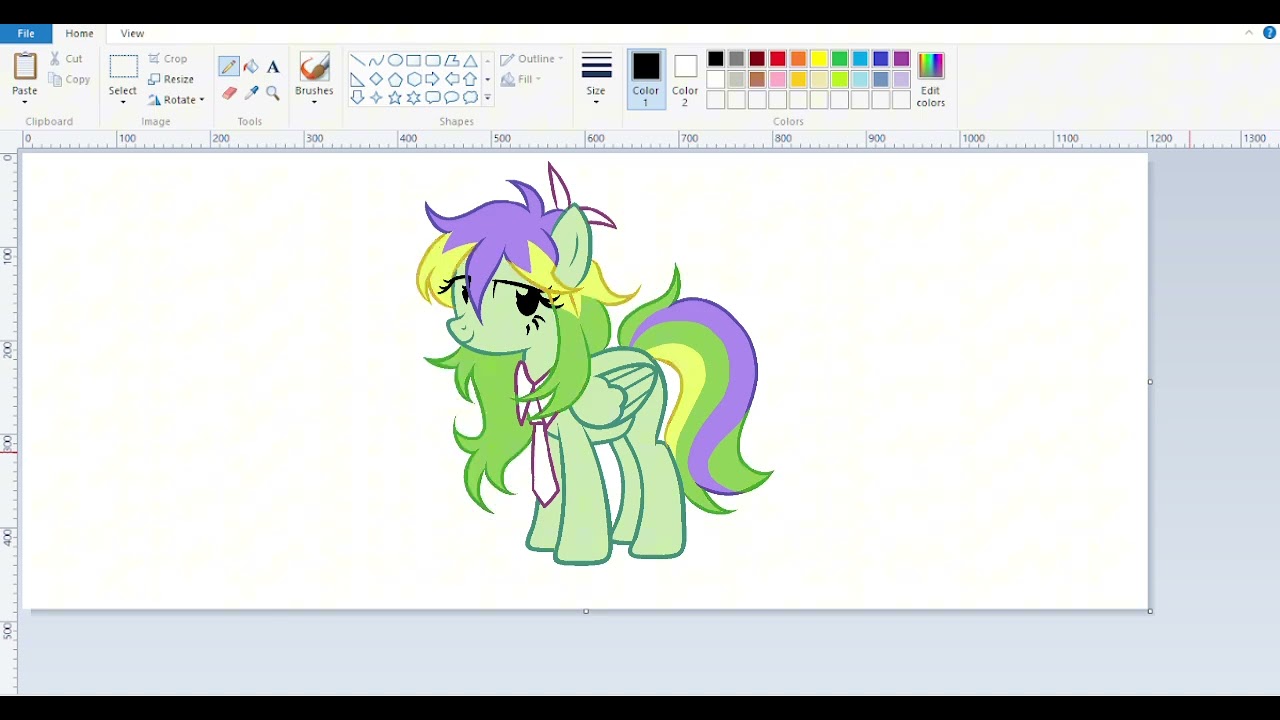1280x720 pixels.
Task: Choose the Four-point star shape
Action: [376, 97]
